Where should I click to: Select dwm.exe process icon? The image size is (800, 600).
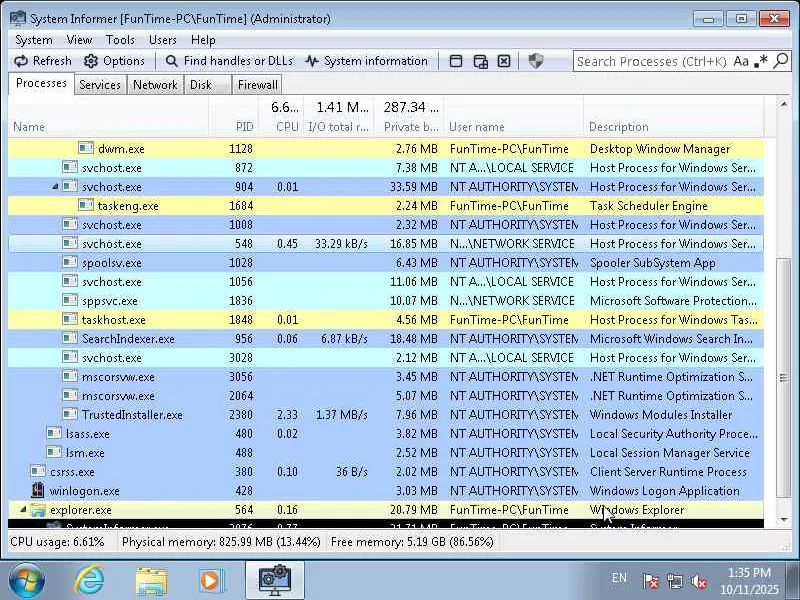tap(86, 148)
